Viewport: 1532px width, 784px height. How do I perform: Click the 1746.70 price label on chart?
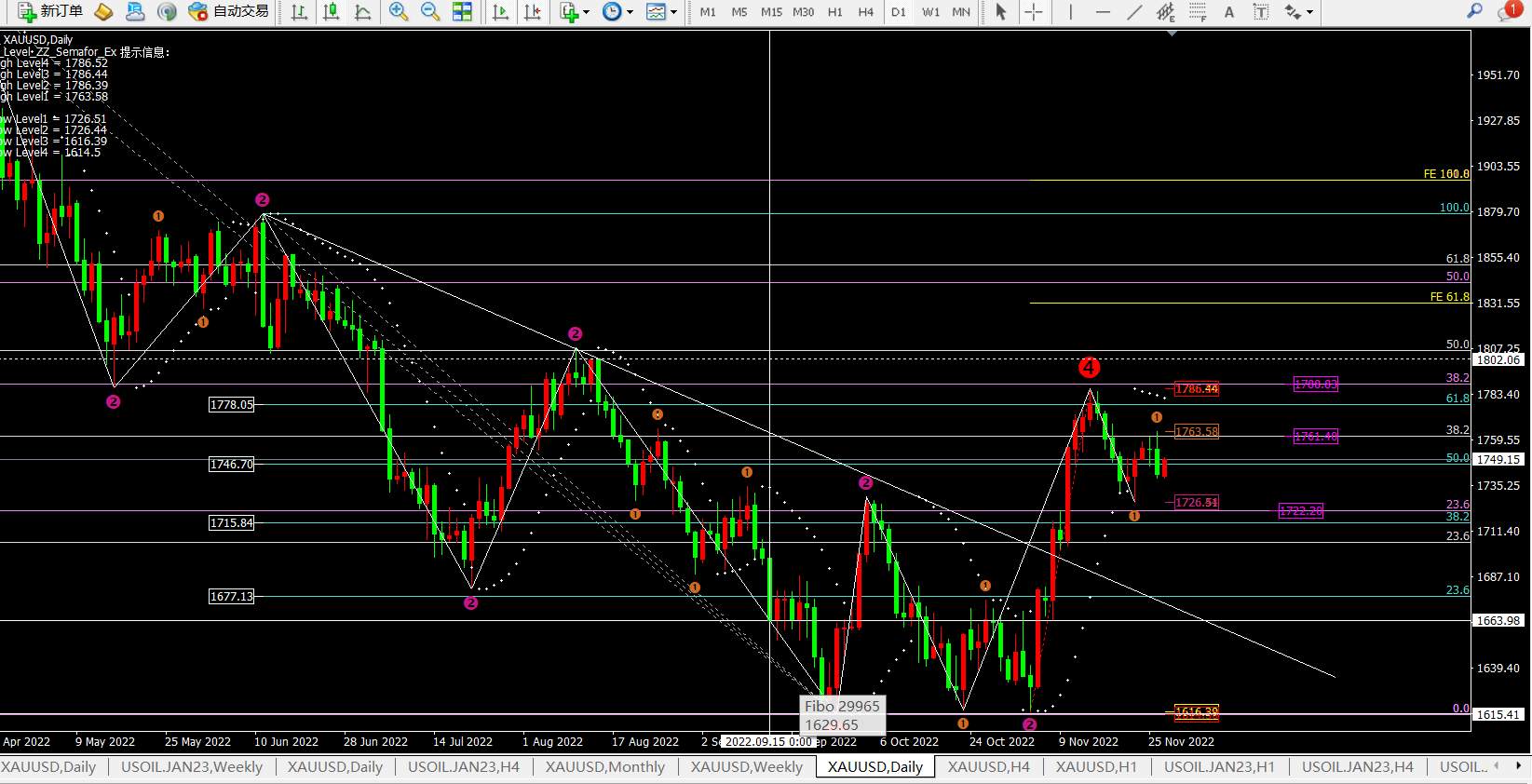(232, 464)
